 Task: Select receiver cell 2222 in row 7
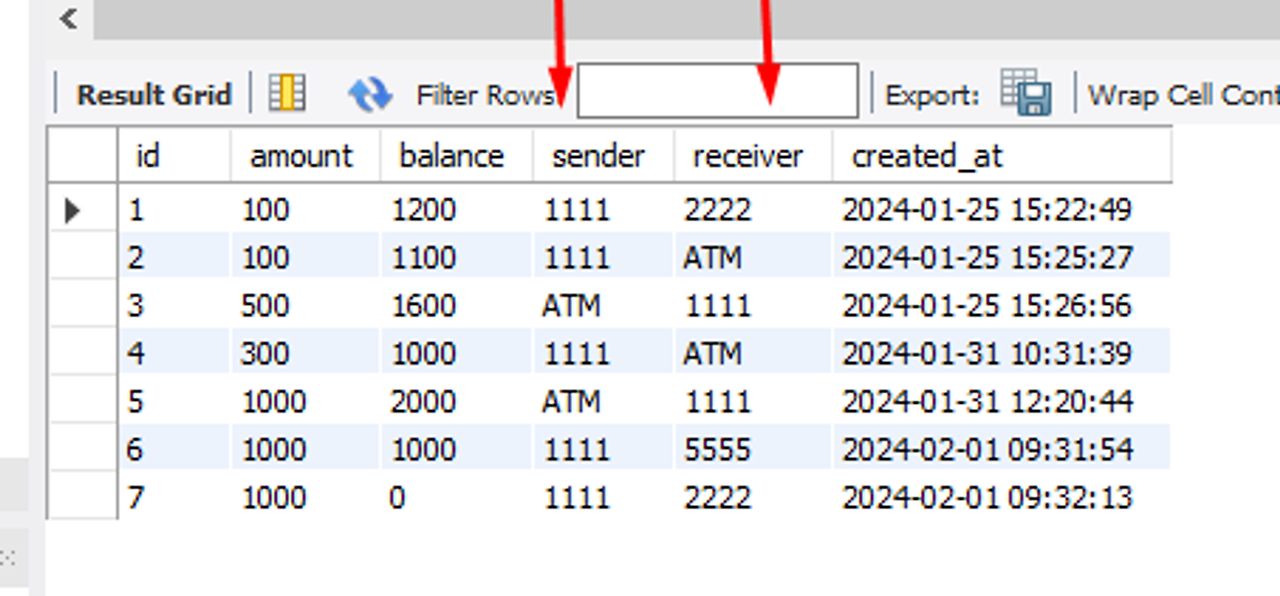(x=753, y=498)
